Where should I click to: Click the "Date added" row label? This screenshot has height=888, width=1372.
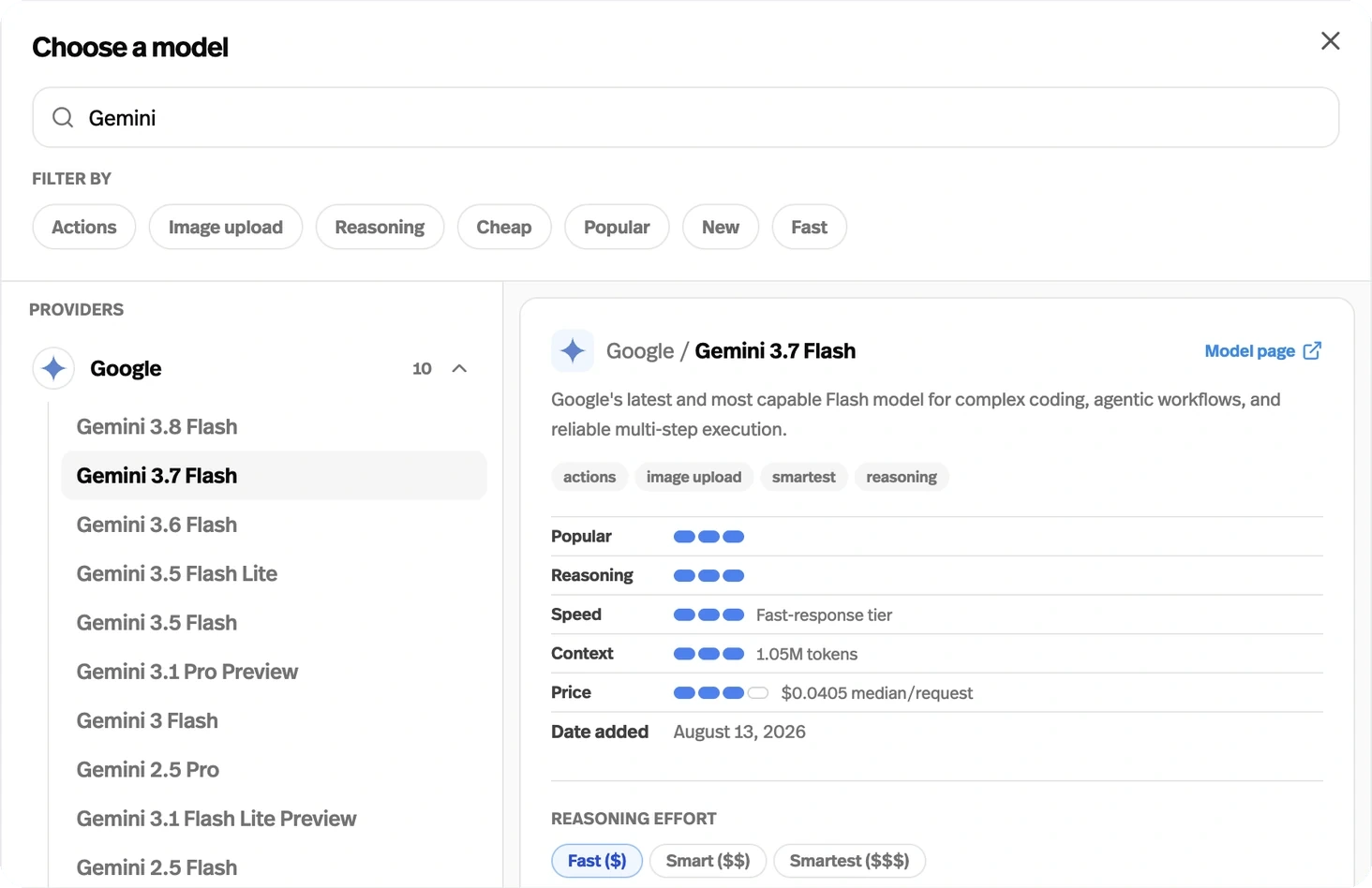pyautogui.click(x=600, y=732)
